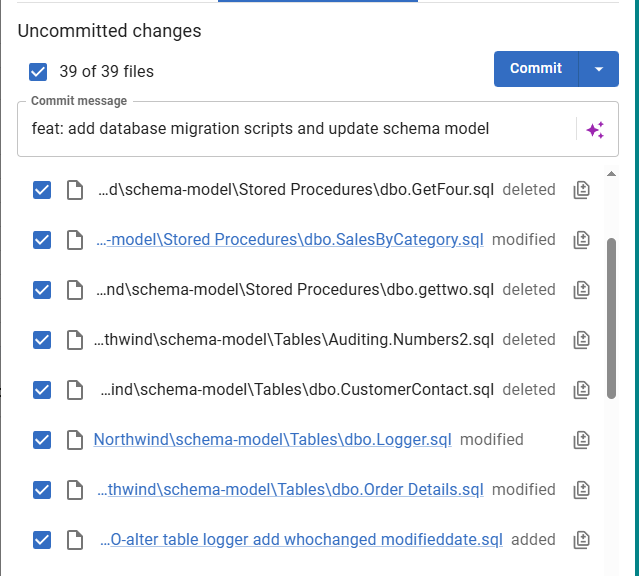Click the file action icon for dbo.SalesByCategory.sql
The image size is (639, 576).
click(x=581, y=239)
